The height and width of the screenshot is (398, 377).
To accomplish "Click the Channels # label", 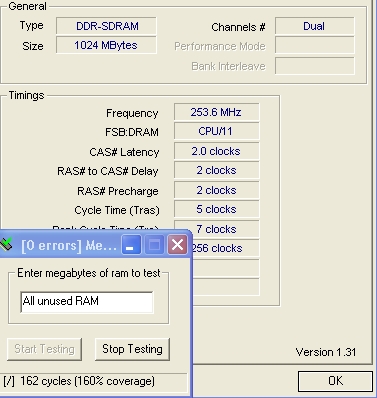I will [238, 27].
